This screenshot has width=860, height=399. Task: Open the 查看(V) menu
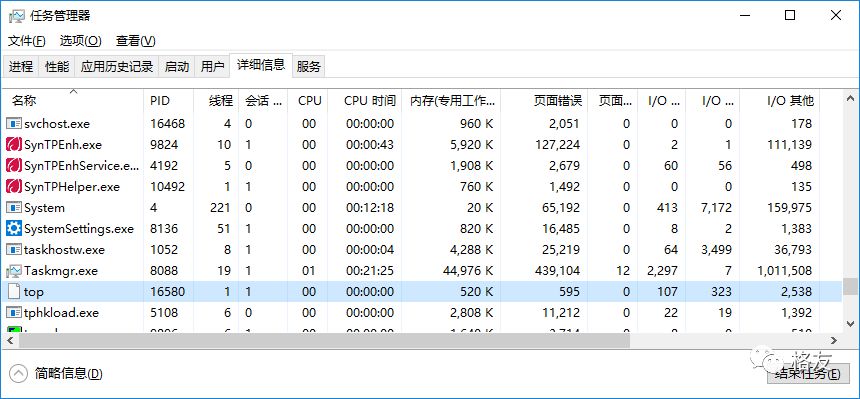coord(135,41)
